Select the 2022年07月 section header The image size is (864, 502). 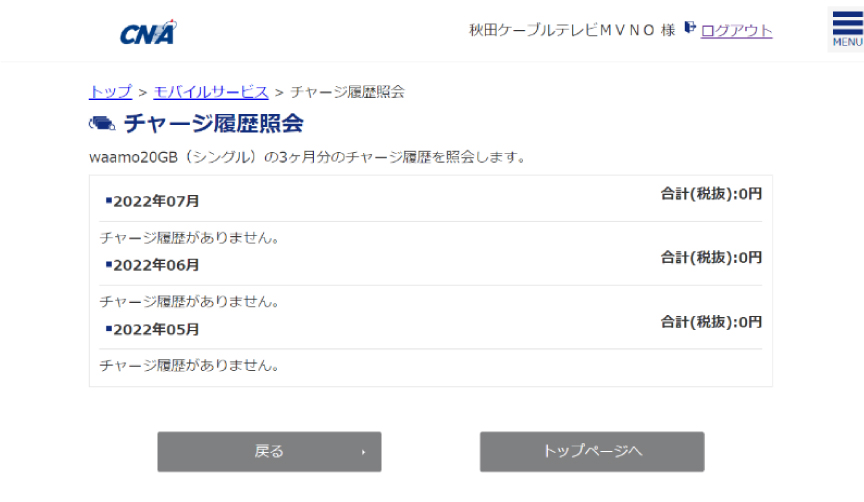point(153,201)
